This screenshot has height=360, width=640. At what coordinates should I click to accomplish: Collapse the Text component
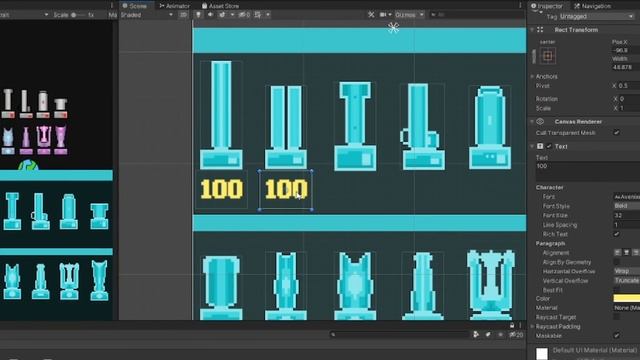[532, 146]
